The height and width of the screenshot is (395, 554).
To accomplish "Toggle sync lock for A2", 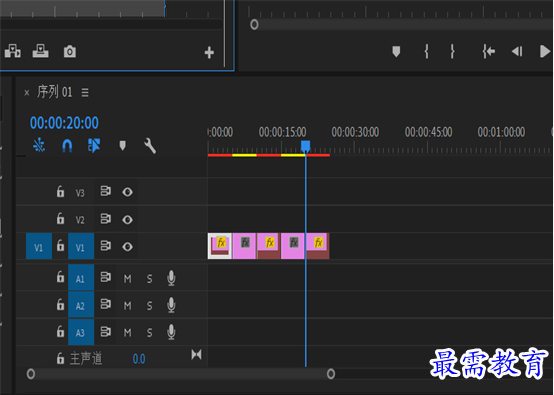I will point(106,304).
